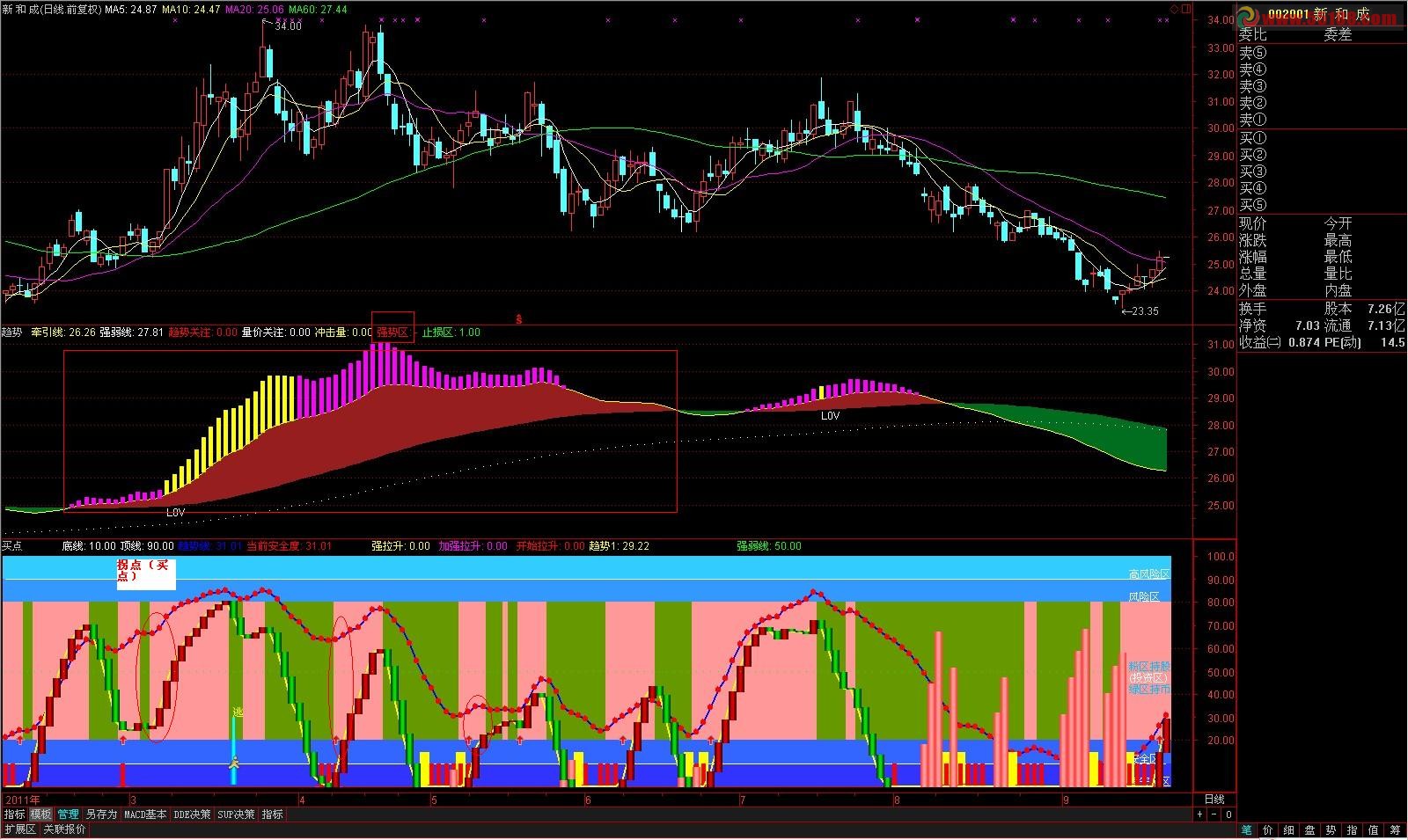1408x840 pixels.
Task: Select the DDE决策 template tab
Action: pyautogui.click(x=193, y=814)
